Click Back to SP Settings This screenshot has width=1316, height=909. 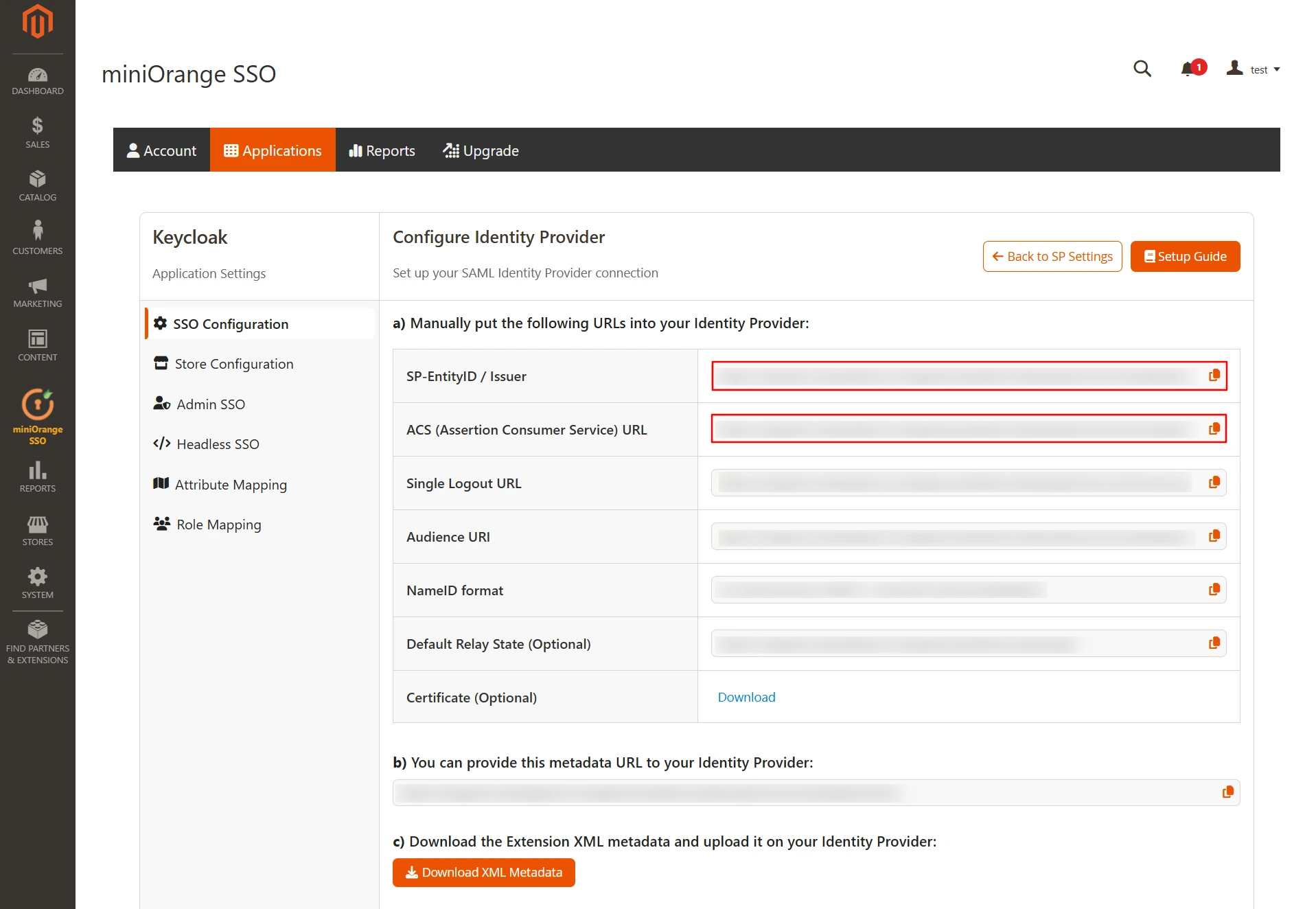(1052, 256)
